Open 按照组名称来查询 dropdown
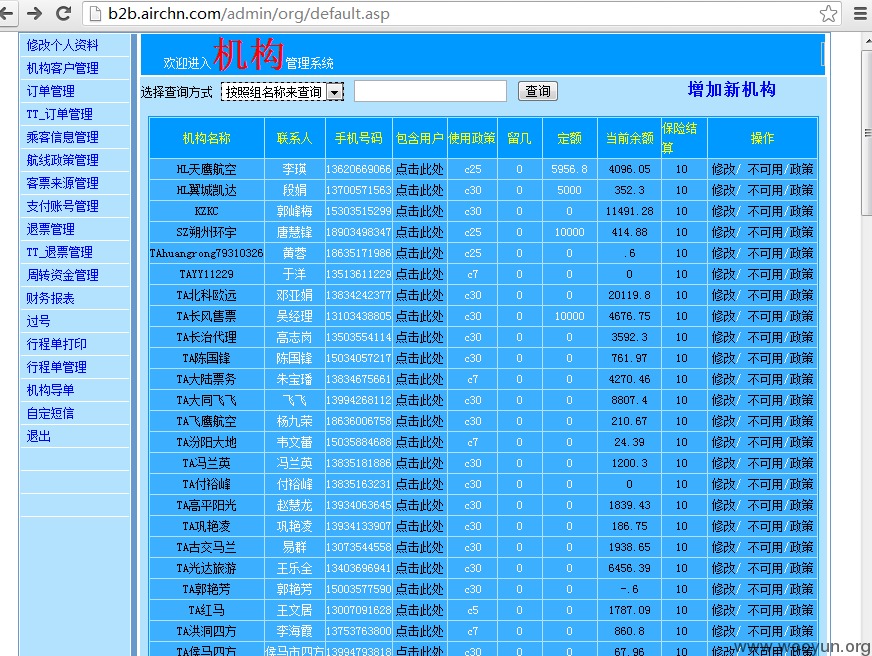The image size is (872, 656). coord(282,92)
